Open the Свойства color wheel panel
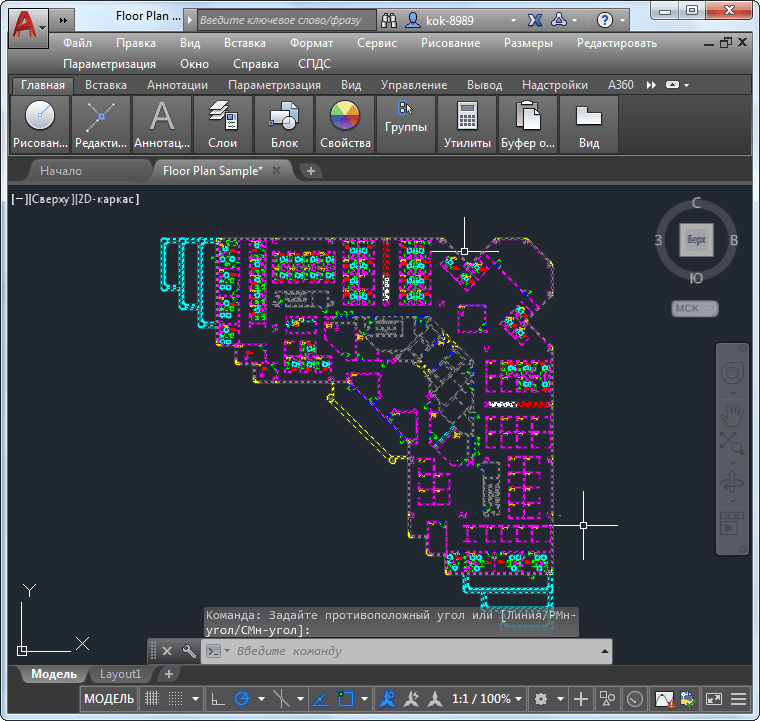This screenshot has width=760, height=721. [345, 125]
